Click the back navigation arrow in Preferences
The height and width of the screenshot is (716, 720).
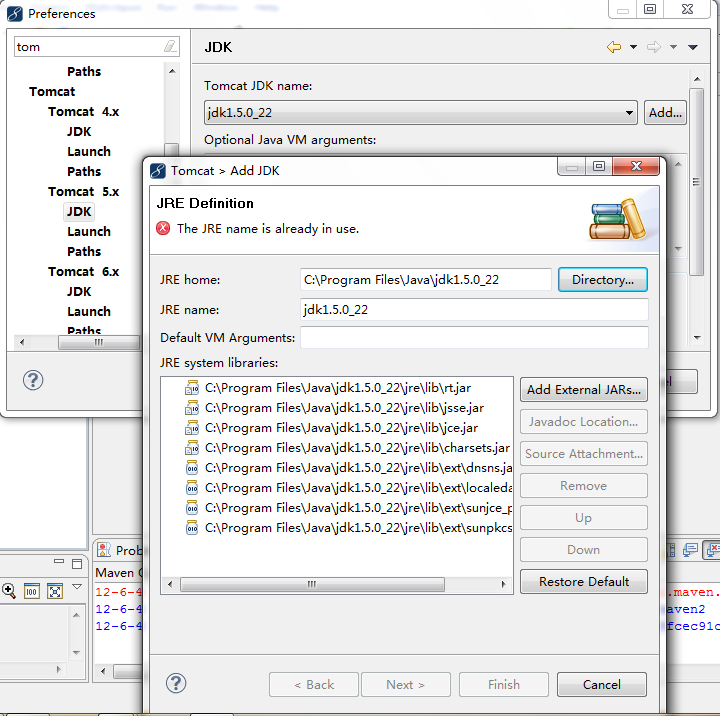tap(614, 47)
